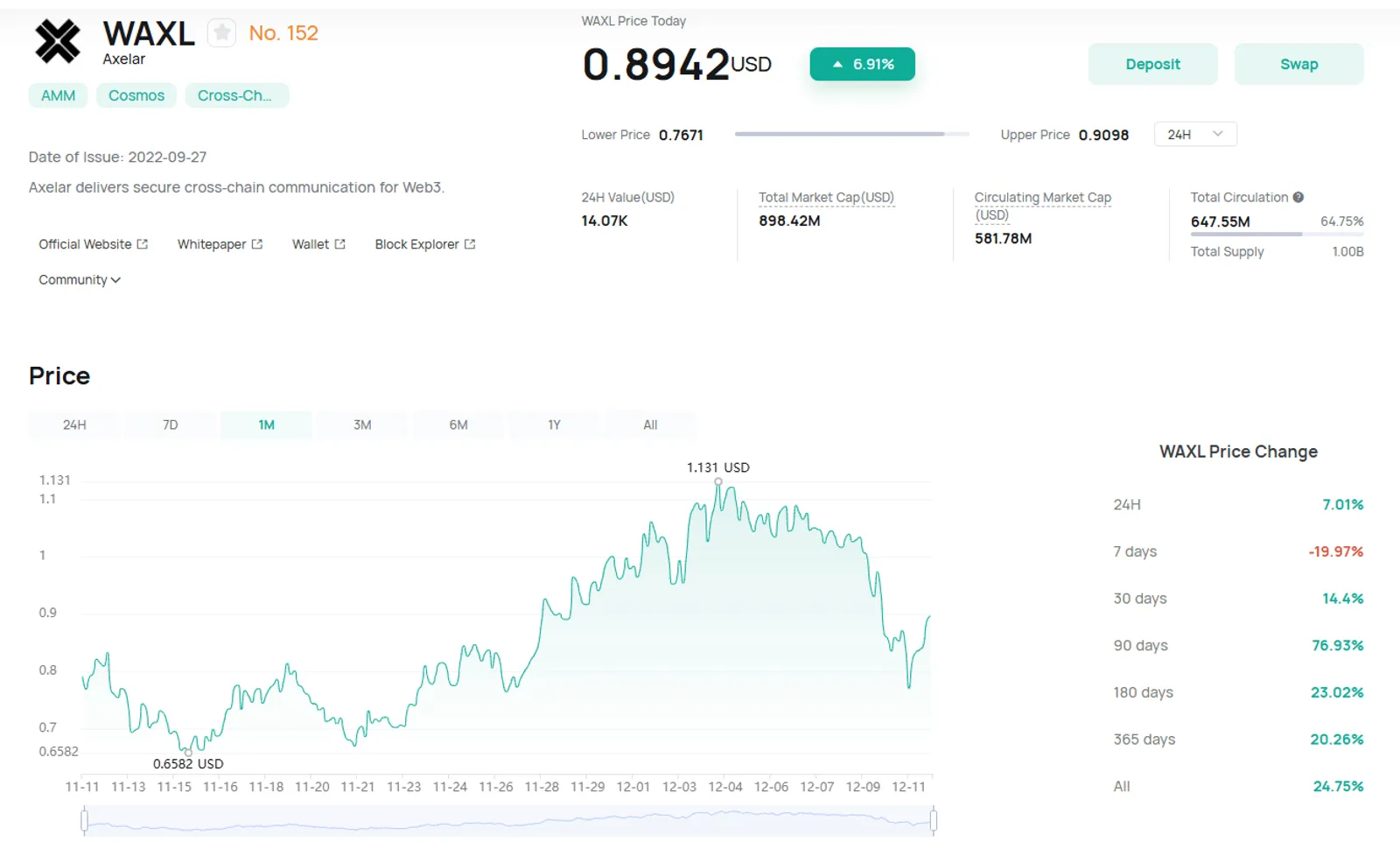
Task: Click the 365 days 20.26% value
Action: point(1337,740)
